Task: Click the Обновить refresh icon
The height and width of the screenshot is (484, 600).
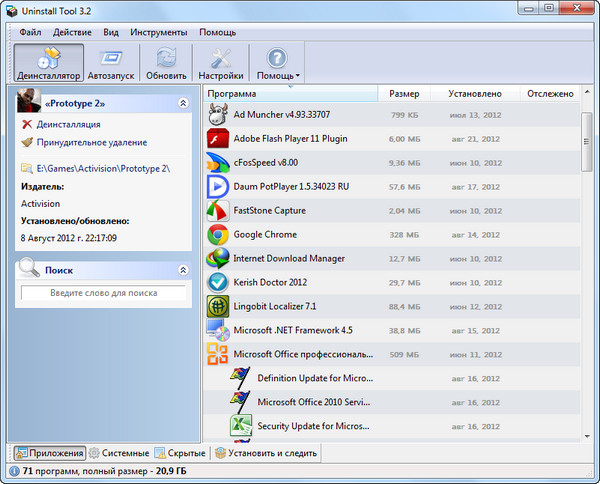Action: pos(166,62)
